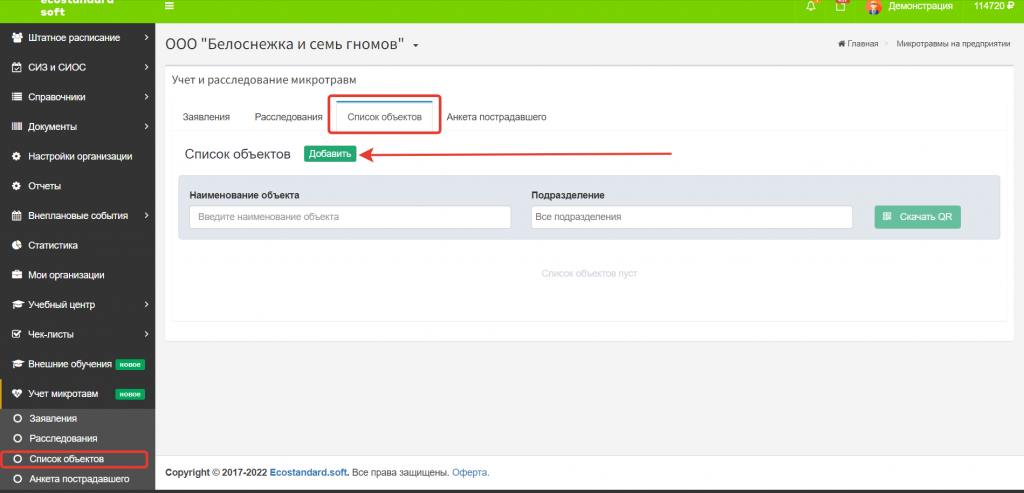Click the Учебный центр graduation cap icon

pos(18,305)
